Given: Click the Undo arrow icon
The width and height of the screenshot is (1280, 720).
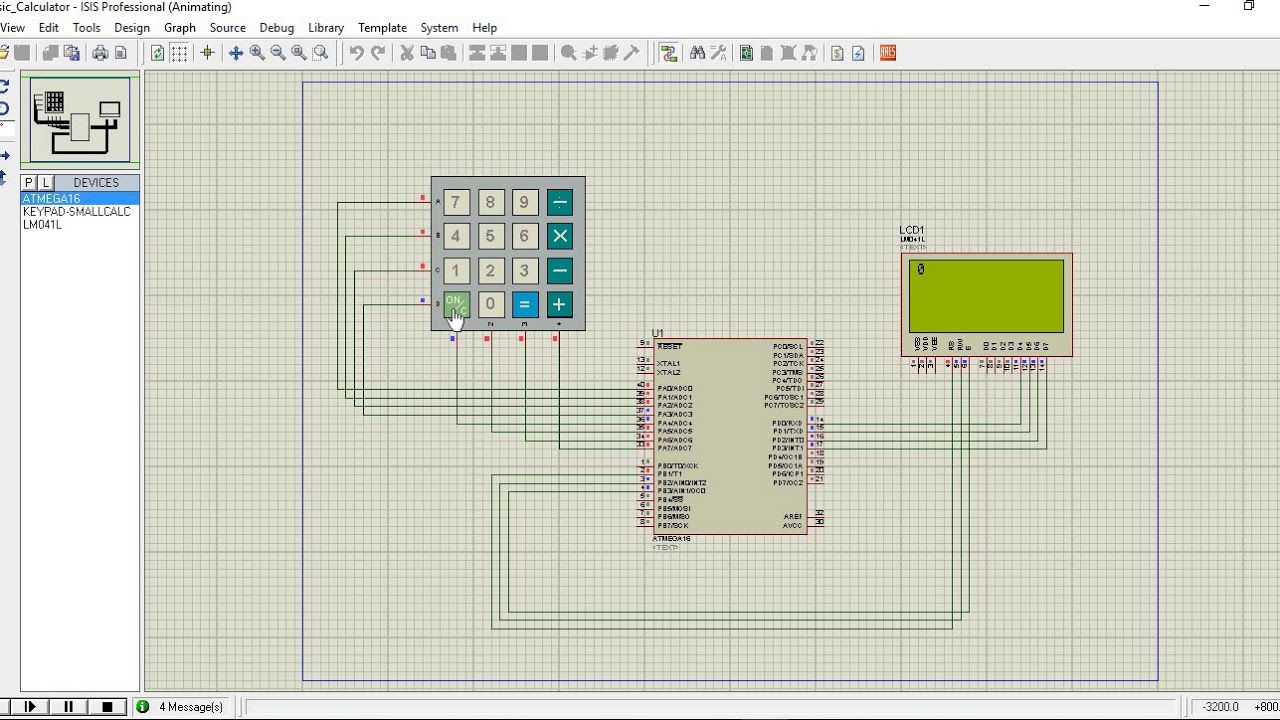Looking at the screenshot, I should pyautogui.click(x=357, y=53).
